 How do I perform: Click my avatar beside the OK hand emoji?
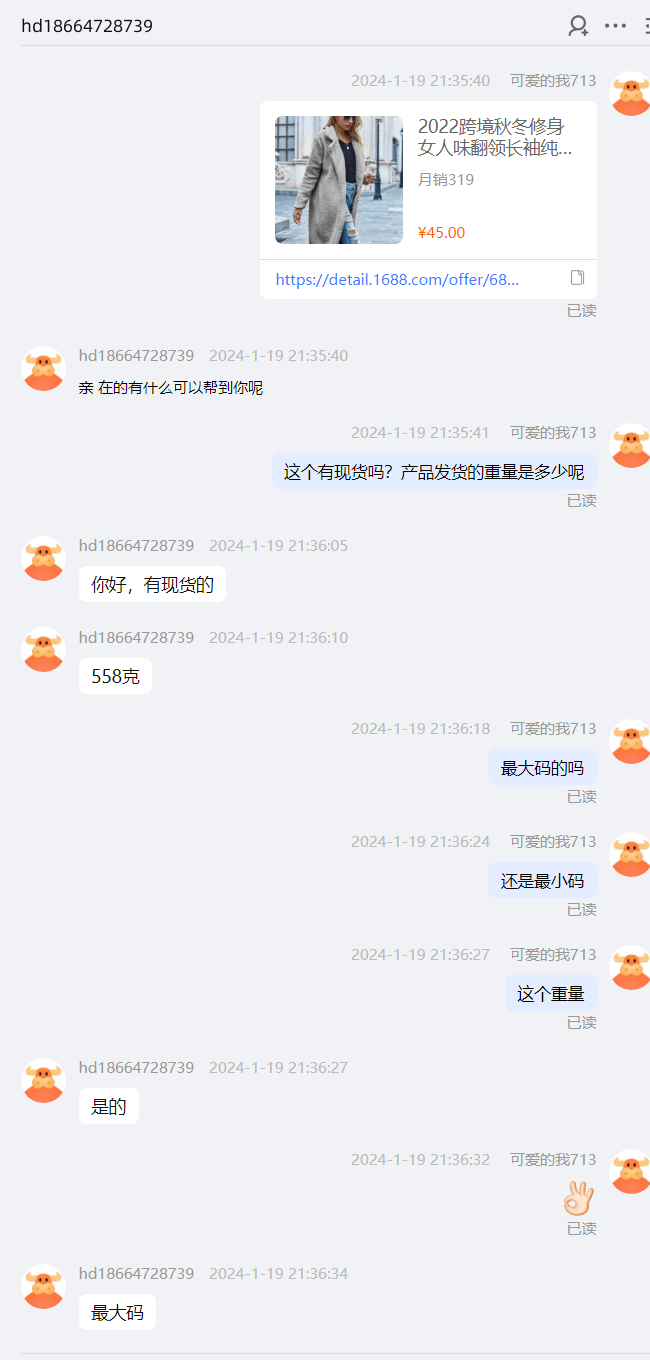pos(631,1172)
